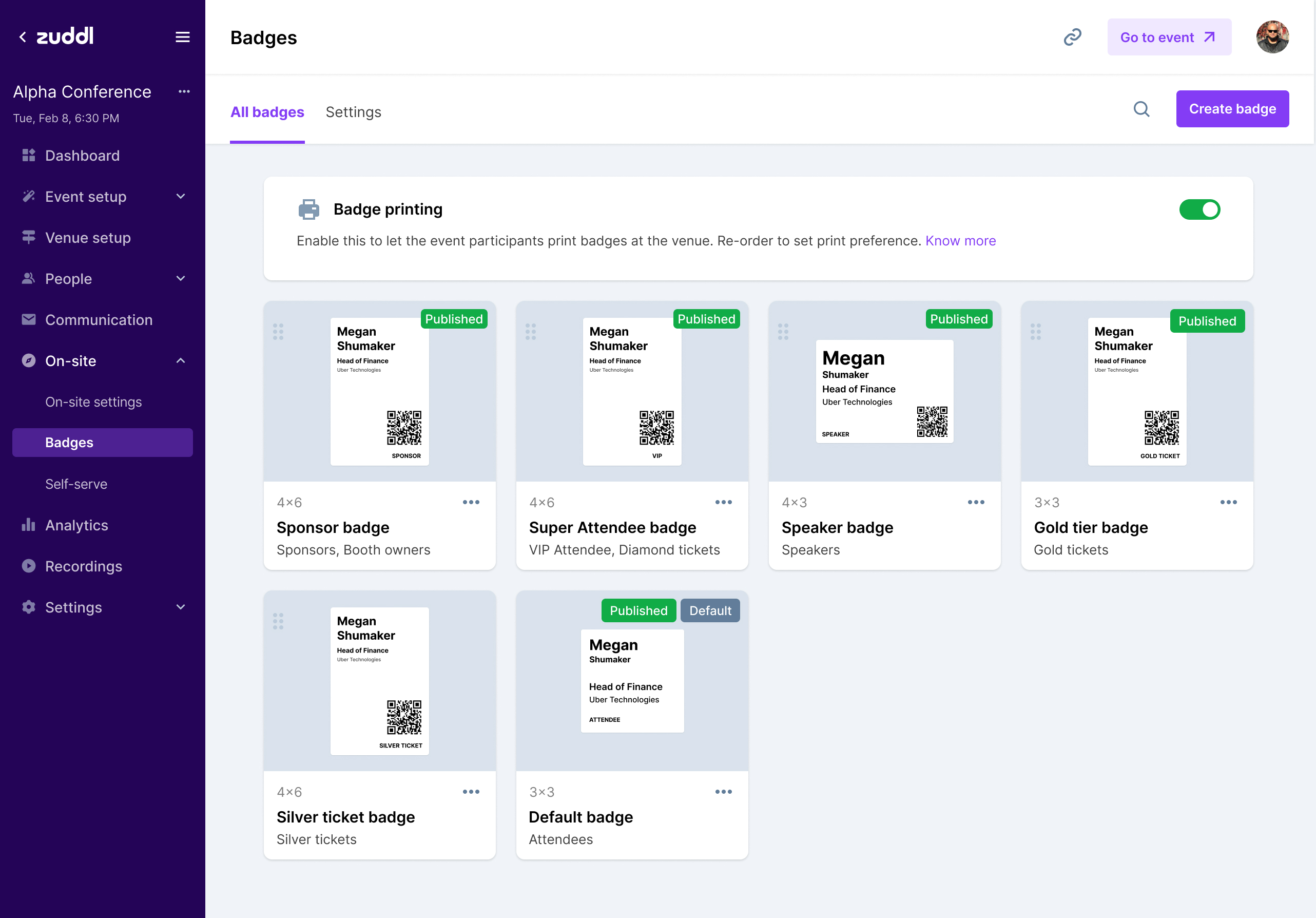Click the Gold tier badge drag handle

click(1035, 332)
